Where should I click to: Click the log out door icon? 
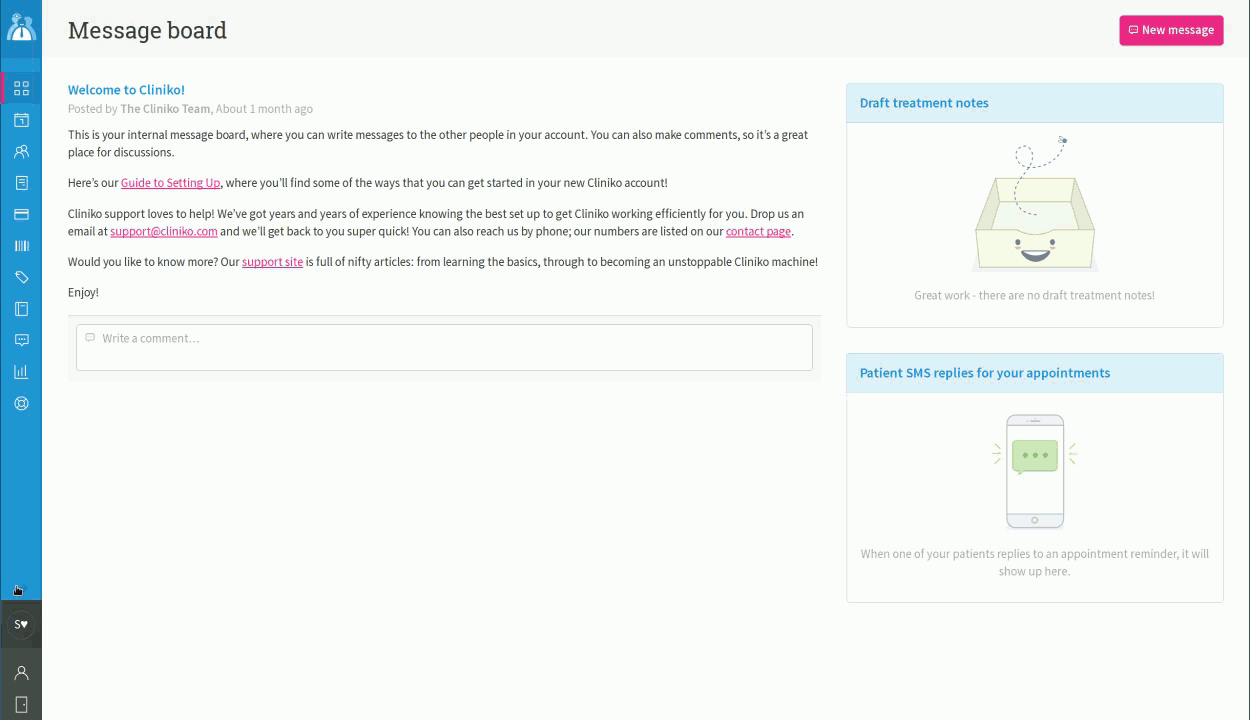[21, 705]
